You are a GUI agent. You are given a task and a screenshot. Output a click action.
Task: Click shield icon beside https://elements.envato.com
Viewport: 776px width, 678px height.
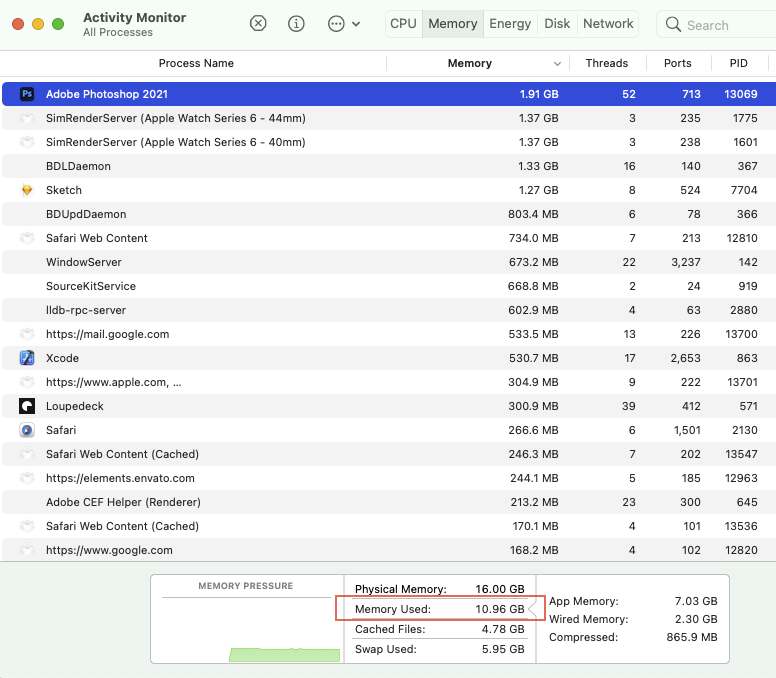click(27, 478)
